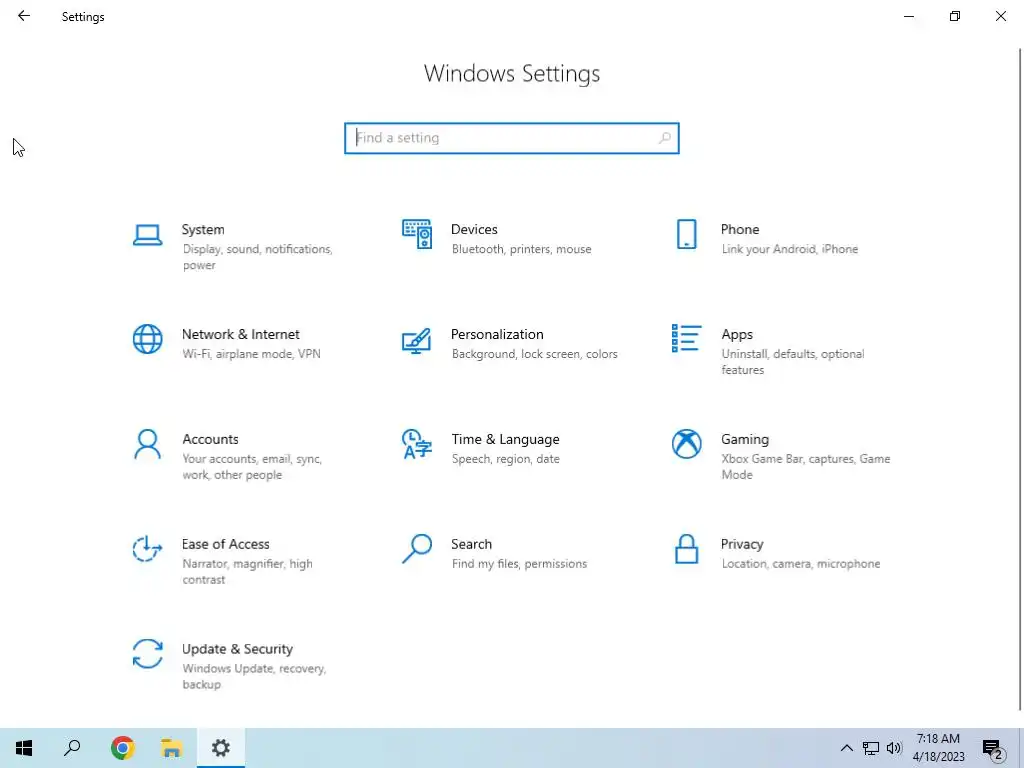
Task: Click the Search category title text
Action: (x=472, y=544)
